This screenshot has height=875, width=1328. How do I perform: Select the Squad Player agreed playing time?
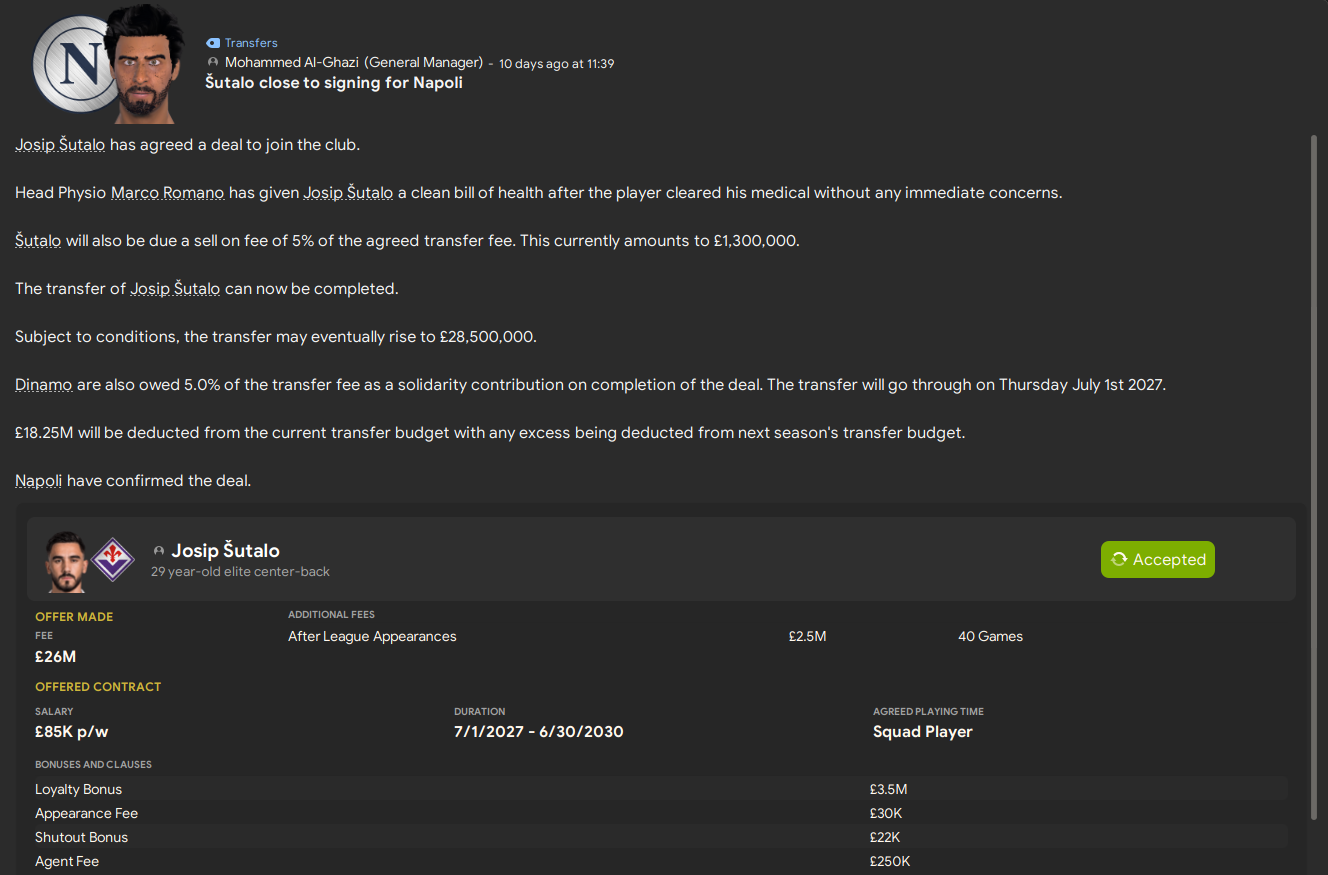coord(922,731)
